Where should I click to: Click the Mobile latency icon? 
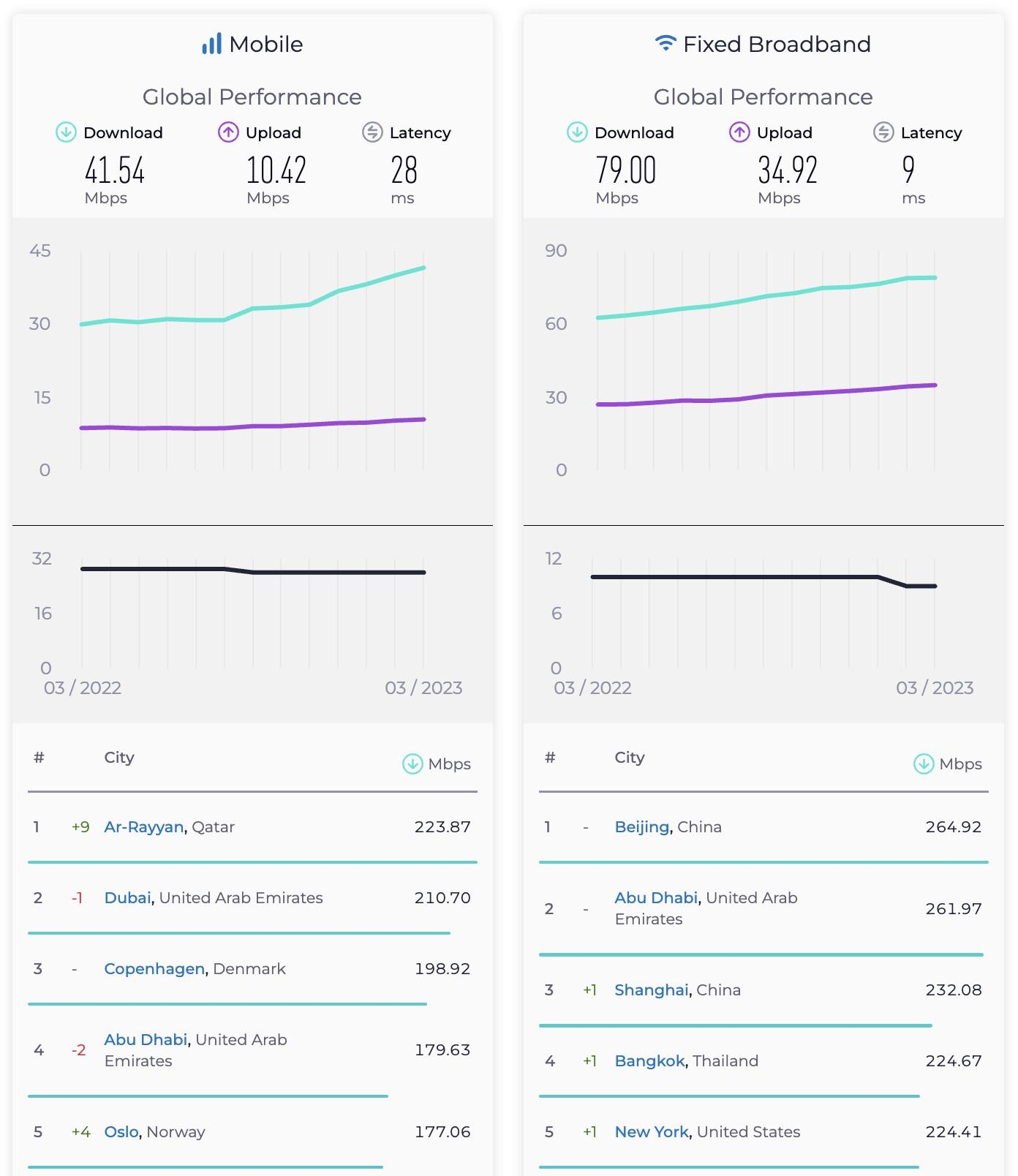click(x=372, y=132)
